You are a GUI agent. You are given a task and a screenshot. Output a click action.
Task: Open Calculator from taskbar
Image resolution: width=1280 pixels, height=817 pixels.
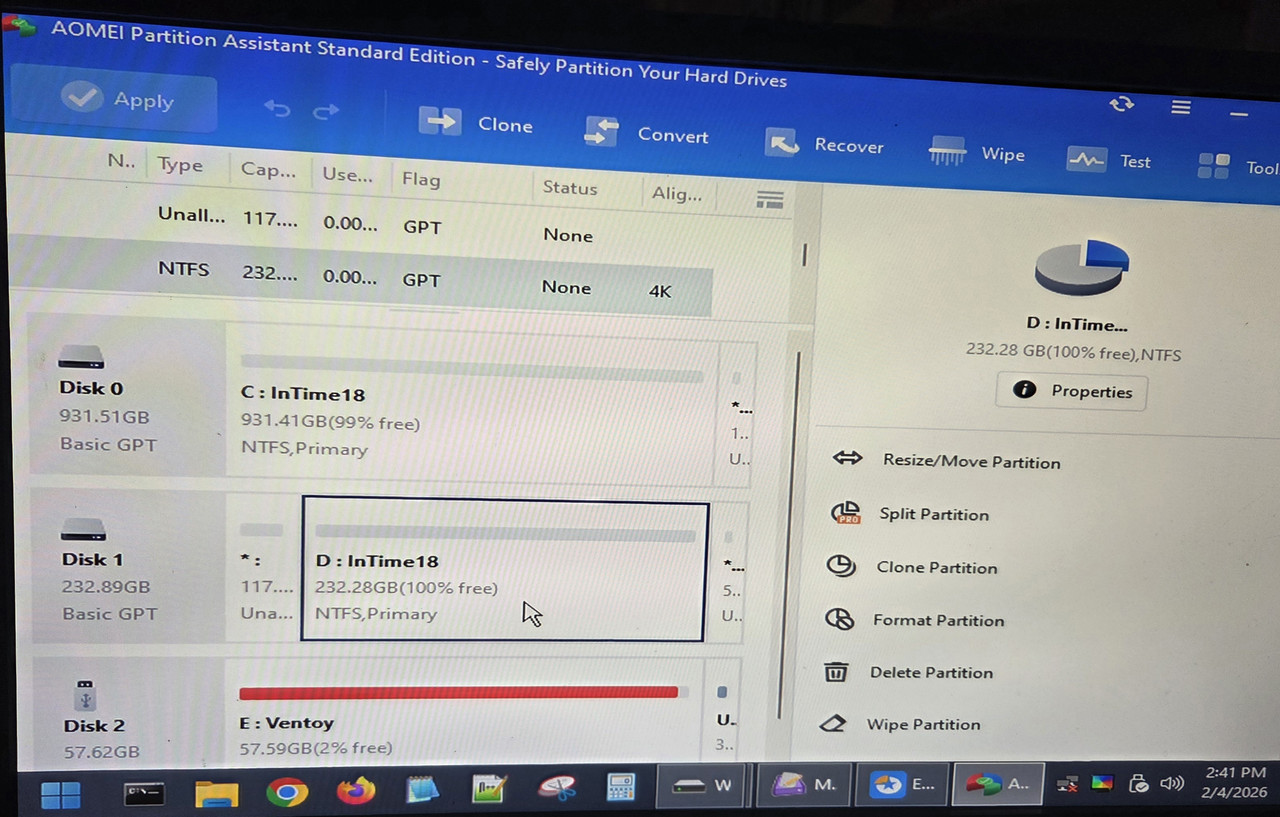(x=621, y=787)
